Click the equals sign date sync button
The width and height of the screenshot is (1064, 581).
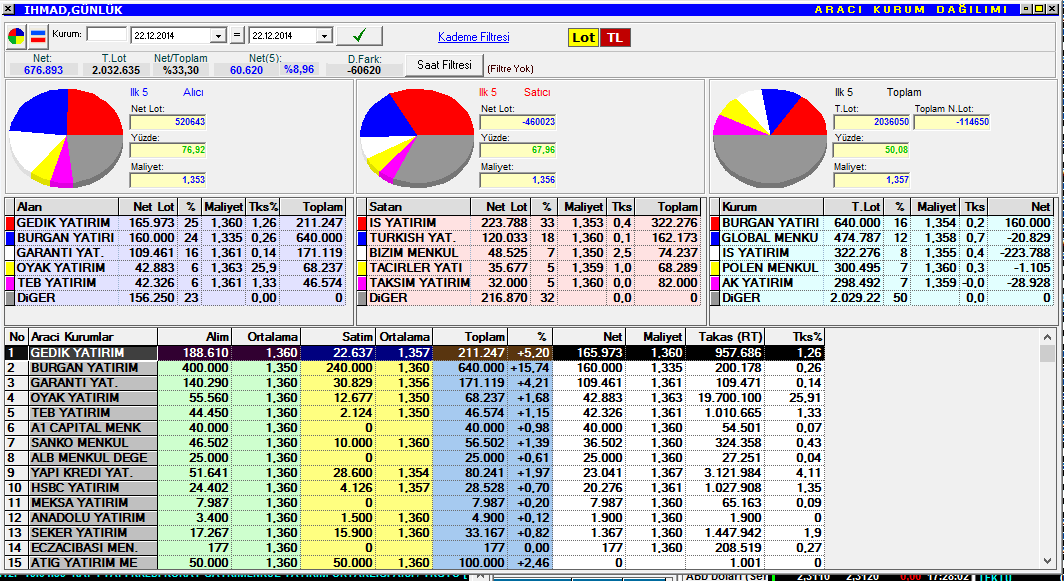237,36
